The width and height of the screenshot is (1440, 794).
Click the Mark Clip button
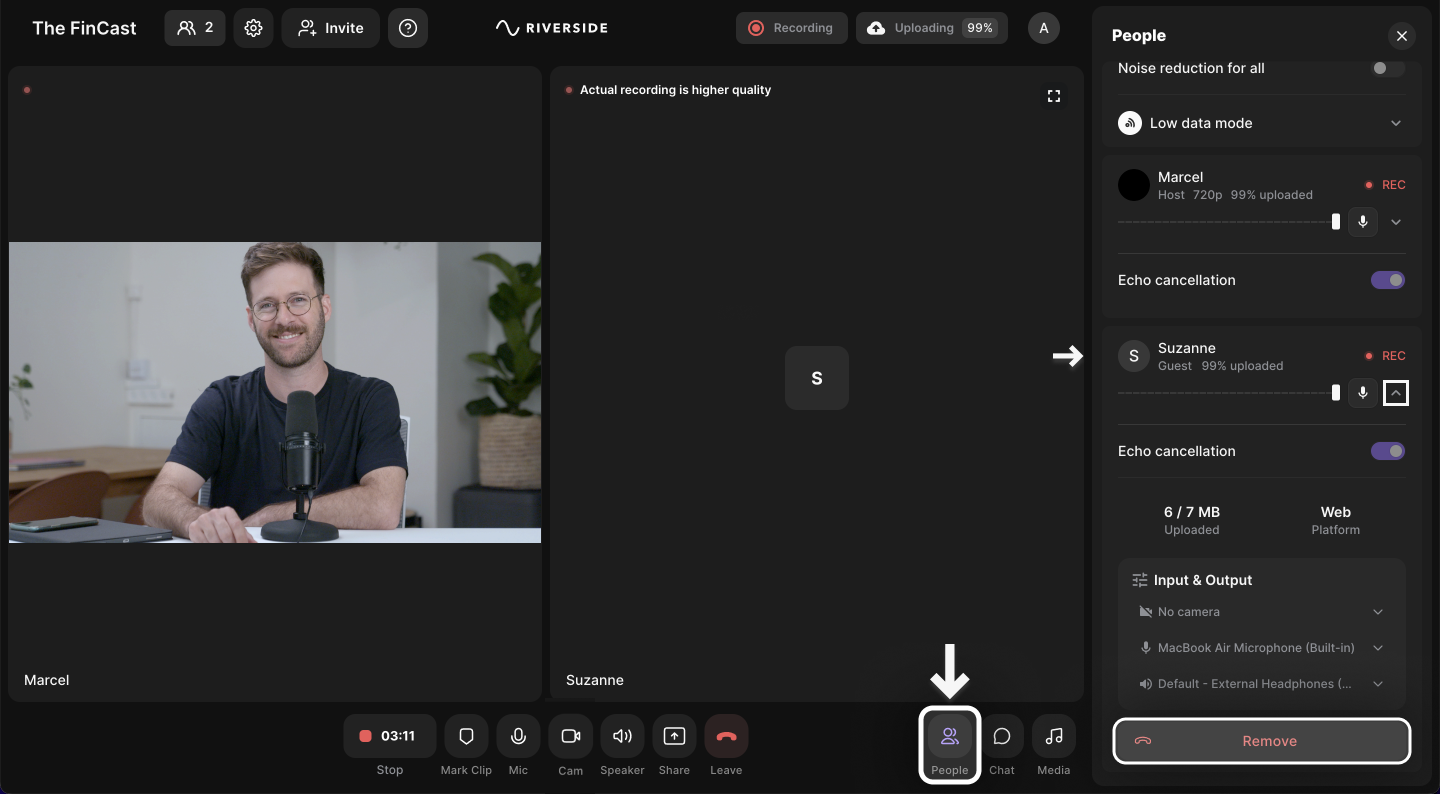pyautogui.click(x=466, y=736)
